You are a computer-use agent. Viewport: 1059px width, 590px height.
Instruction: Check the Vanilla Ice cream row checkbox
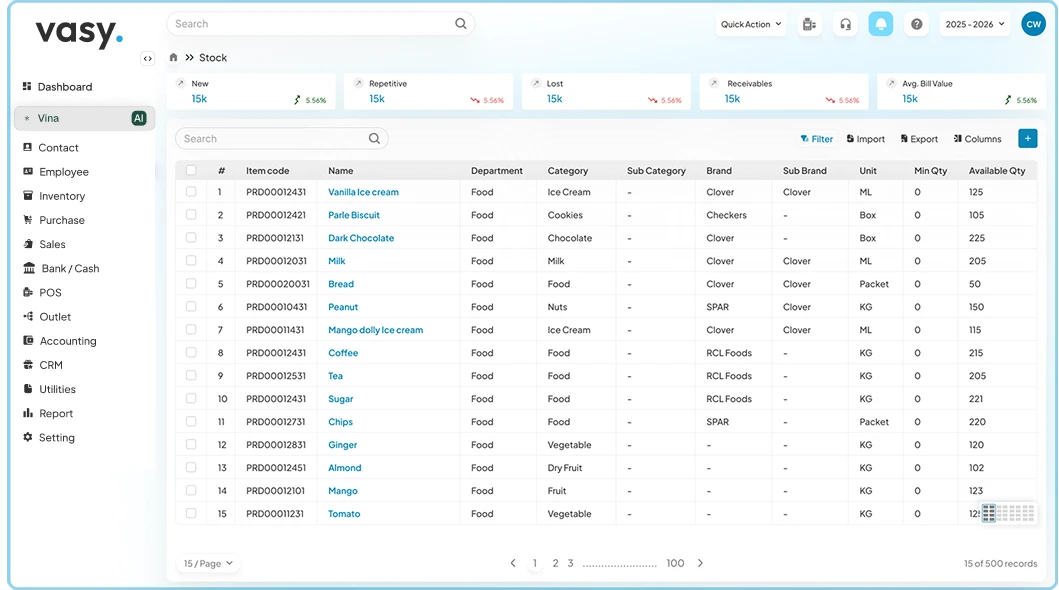point(191,192)
